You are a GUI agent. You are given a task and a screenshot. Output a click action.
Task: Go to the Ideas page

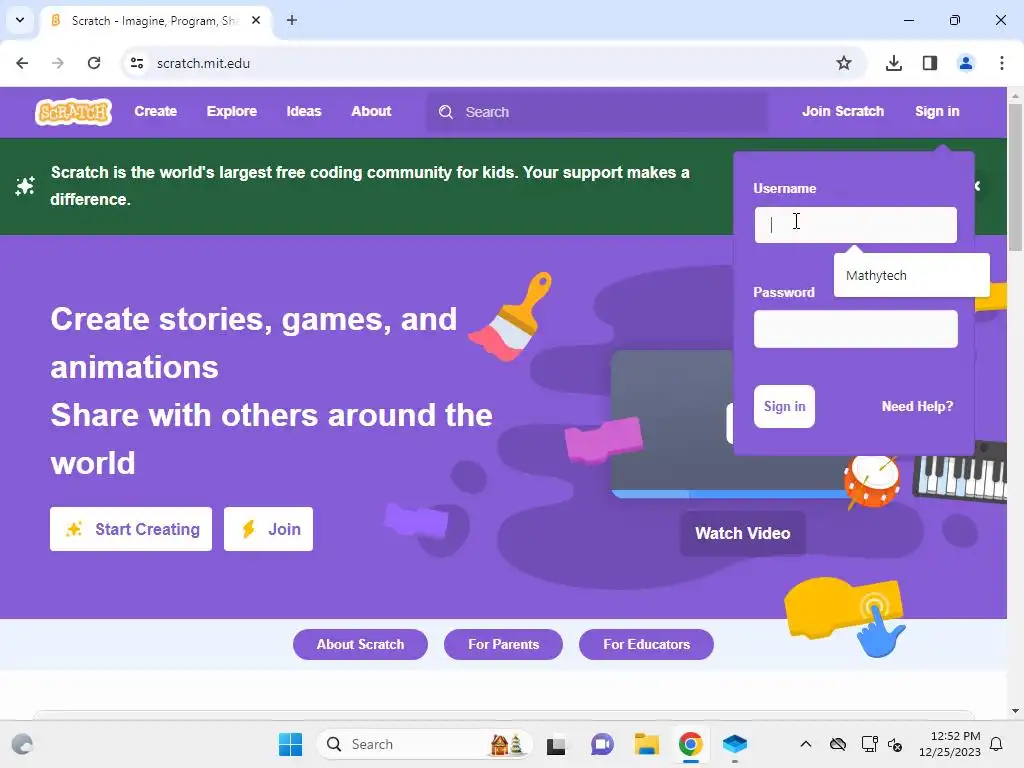(304, 112)
